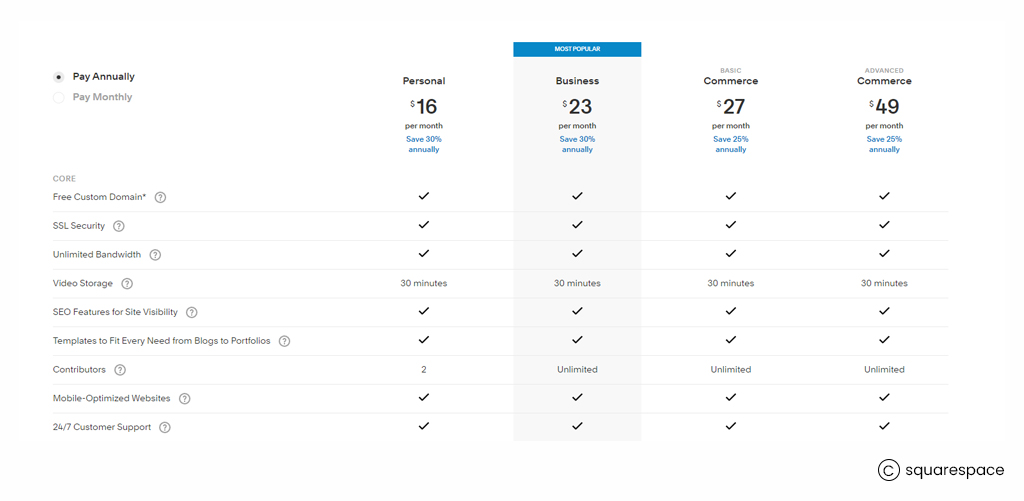Click Personal plan Contributors value 2
The width and height of the screenshot is (1024, 501).
pyautogui.click(x=424, y=370)
